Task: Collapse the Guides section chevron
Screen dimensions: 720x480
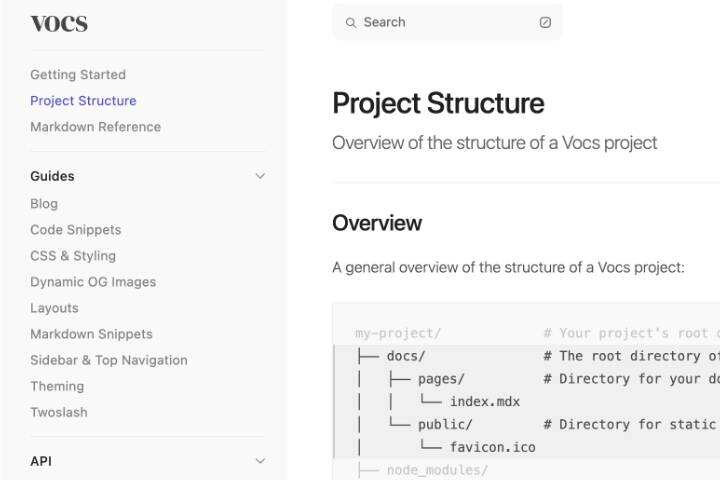Action: pyautogui.click(x=260, y=176)
